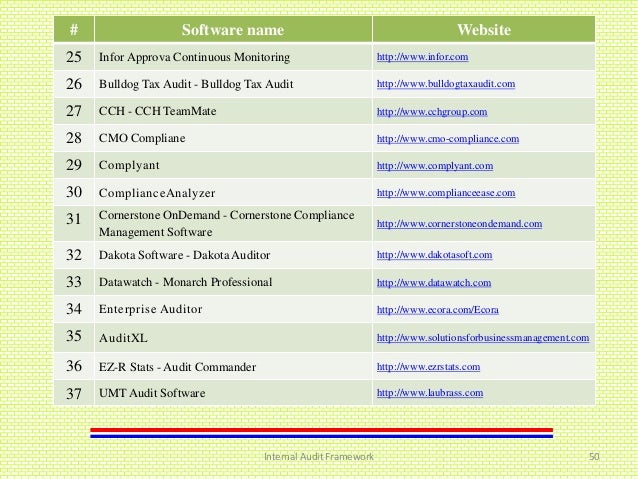This screenshot has height=479, width=638.
Task: Click the slide page number 50
Action: [x=594, y=457]
